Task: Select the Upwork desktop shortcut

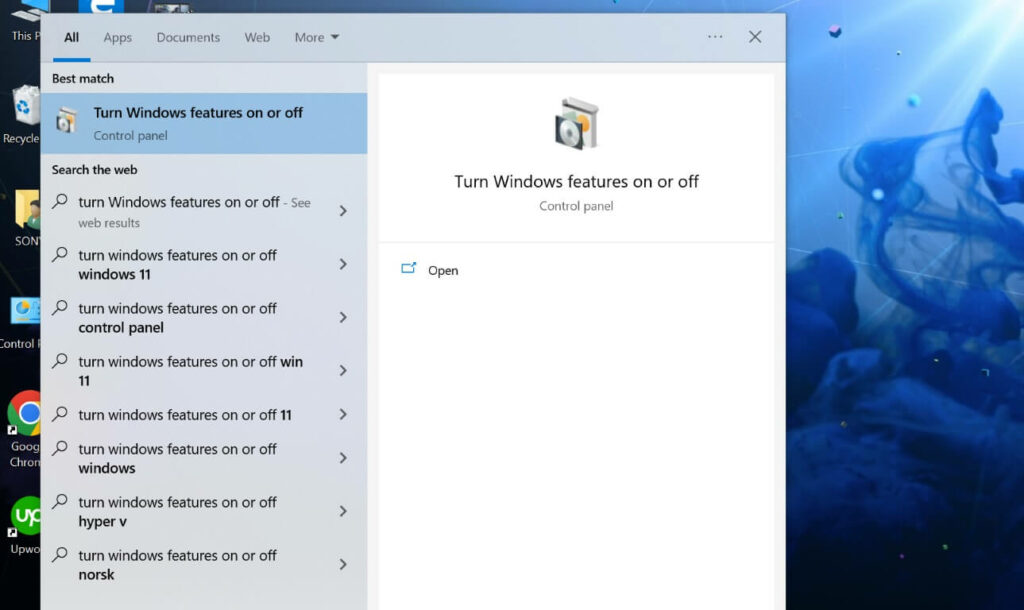Action: [25, 526]
